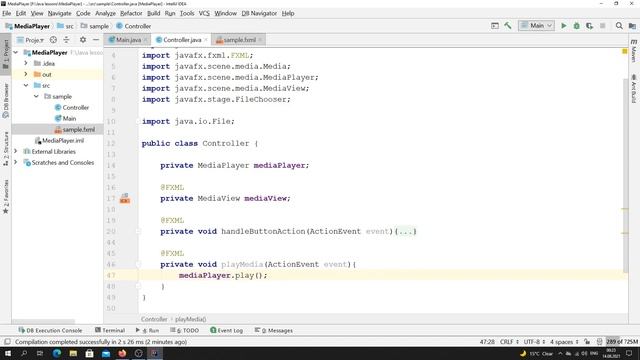Screen dimensions: 640x360
Task: Hide the Project panel with the minus icon
Action: tap(96, 40)
